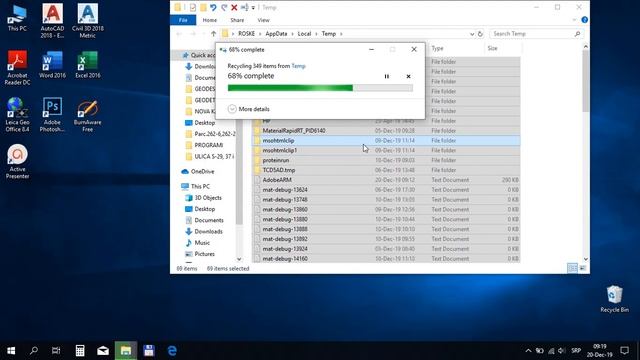Screen dimensions: 640x360
Task: Expand the ribbon chevron
Action: [574, 20]
